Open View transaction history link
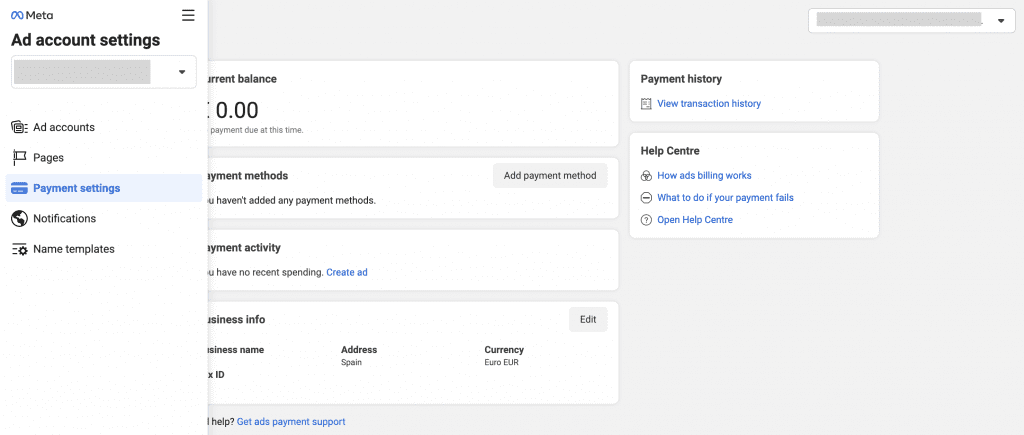This screenshot has width=1024, height=435. pyautogui.click(x=709, y=103)
